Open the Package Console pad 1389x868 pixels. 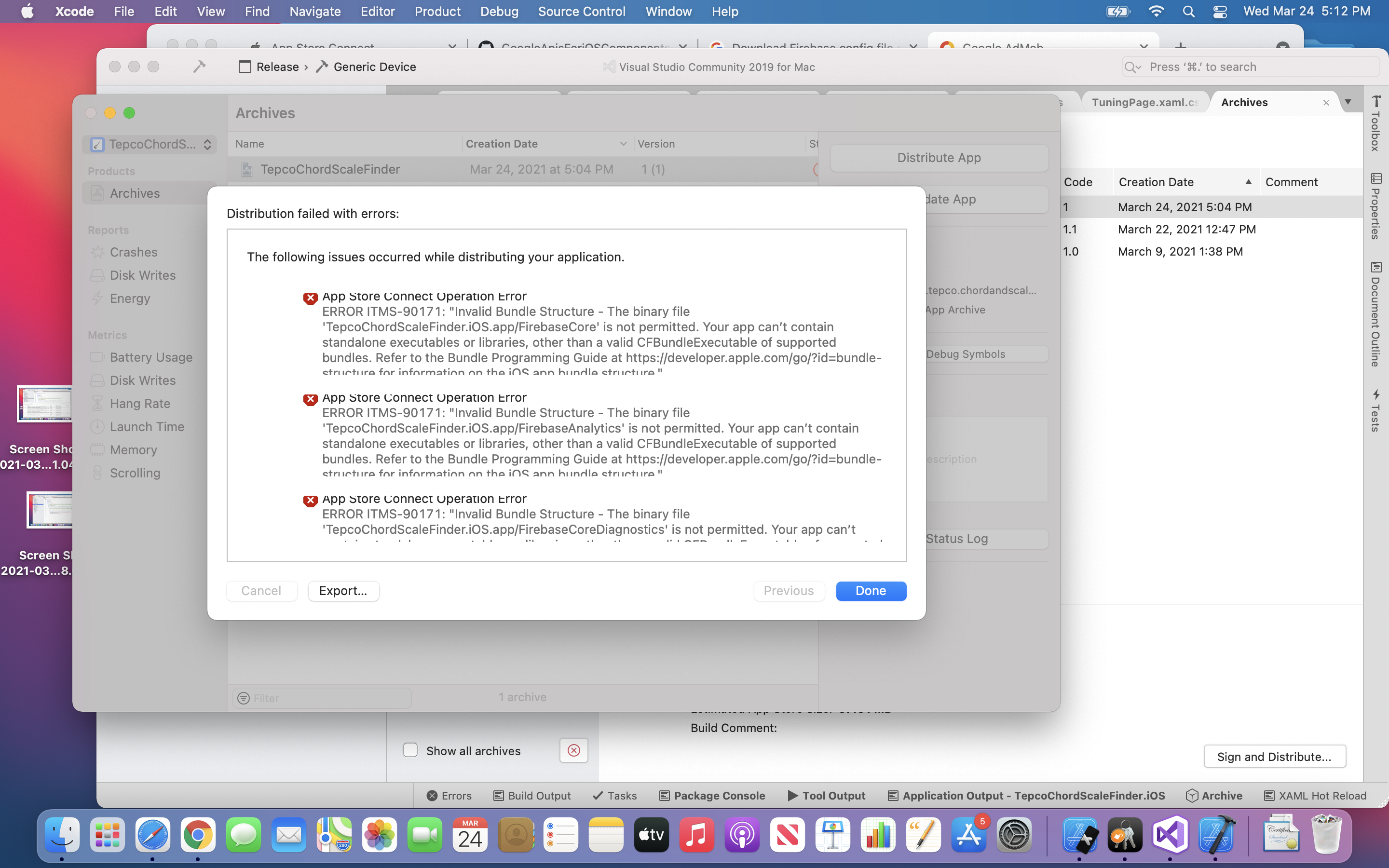coord(712,796)
